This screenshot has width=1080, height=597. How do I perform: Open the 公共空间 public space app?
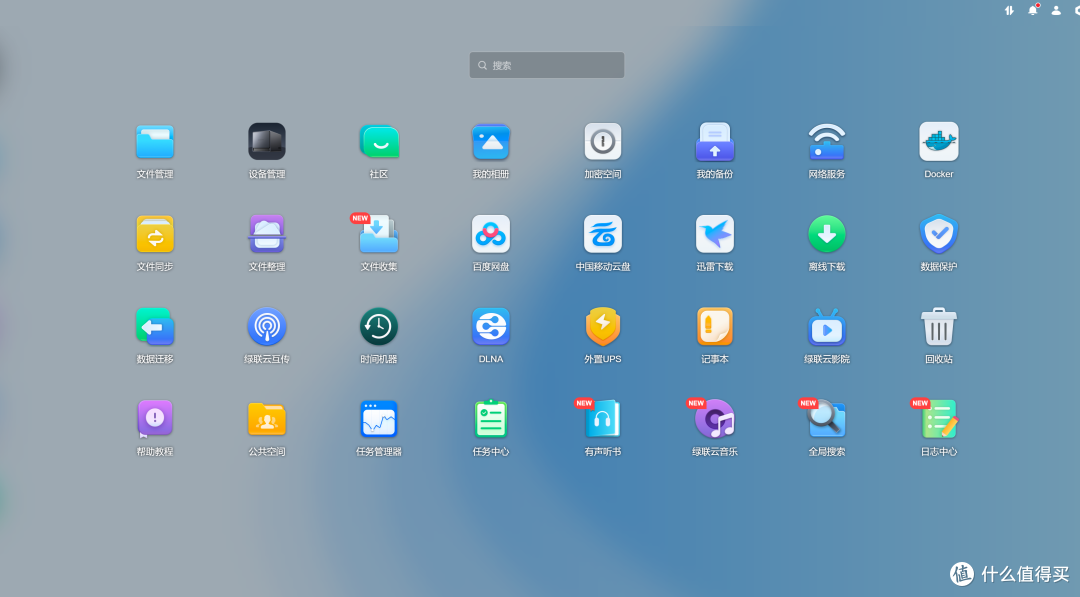tap(267, 419)
